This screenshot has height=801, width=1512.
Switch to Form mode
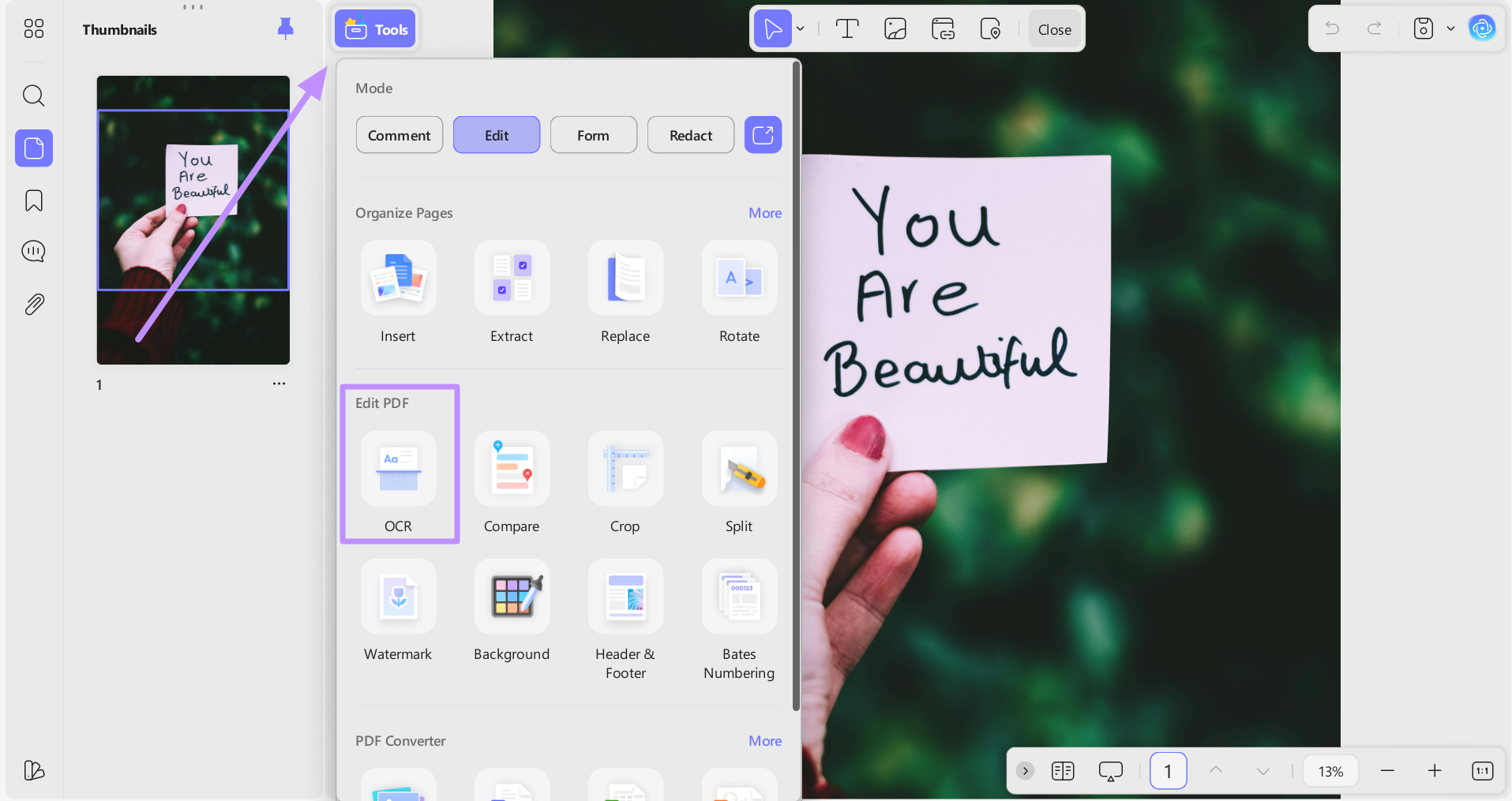pos(594,135)
